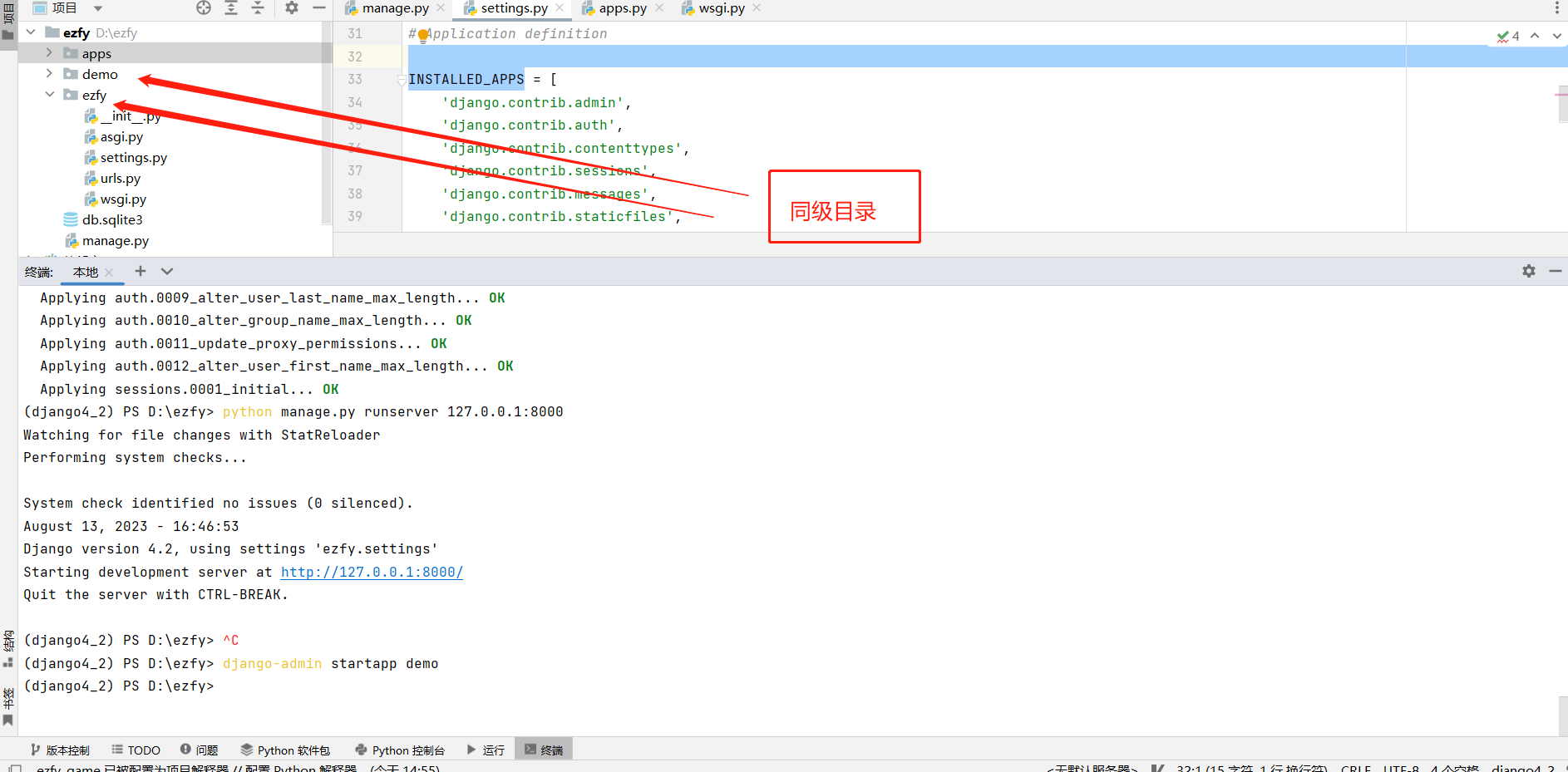1568x772 pixels.
Task: Open the http://127.0.0.1:8000/ link
Action: coord(372,572)
